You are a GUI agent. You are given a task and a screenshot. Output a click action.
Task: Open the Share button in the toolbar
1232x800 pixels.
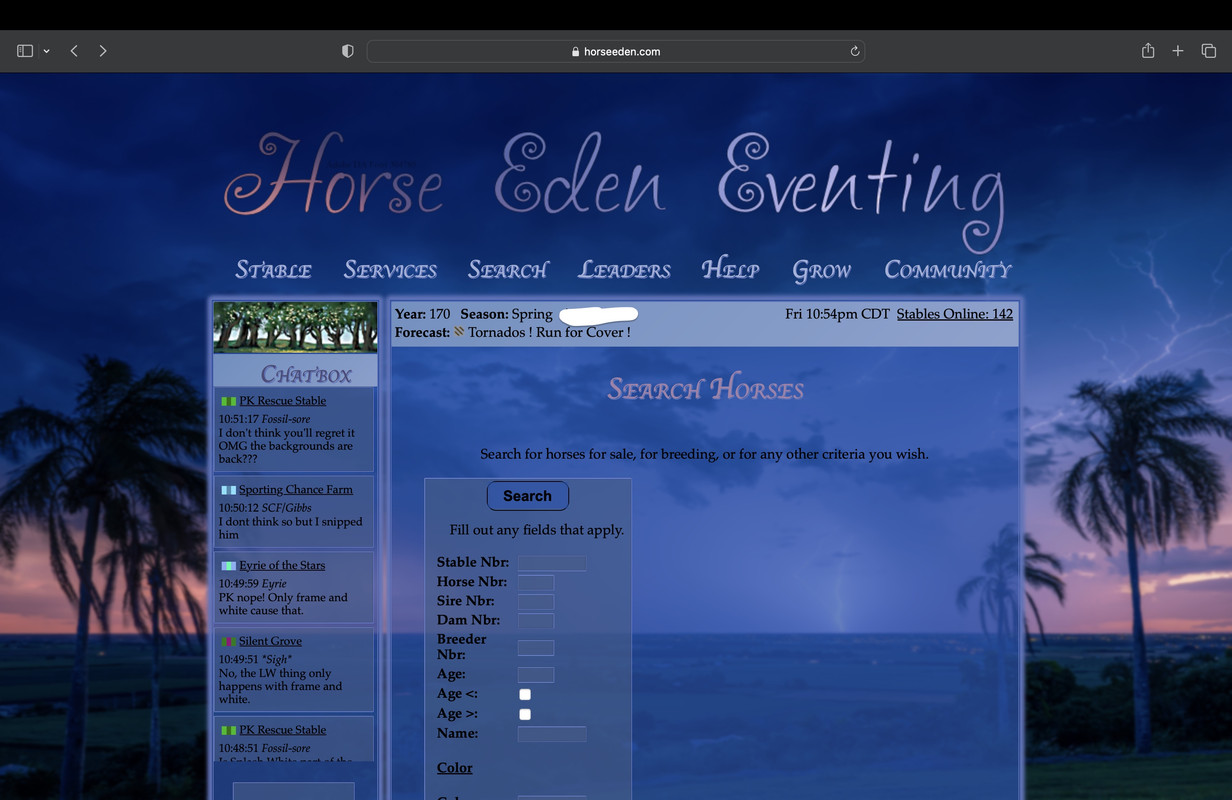click(x=1148, y=50)
